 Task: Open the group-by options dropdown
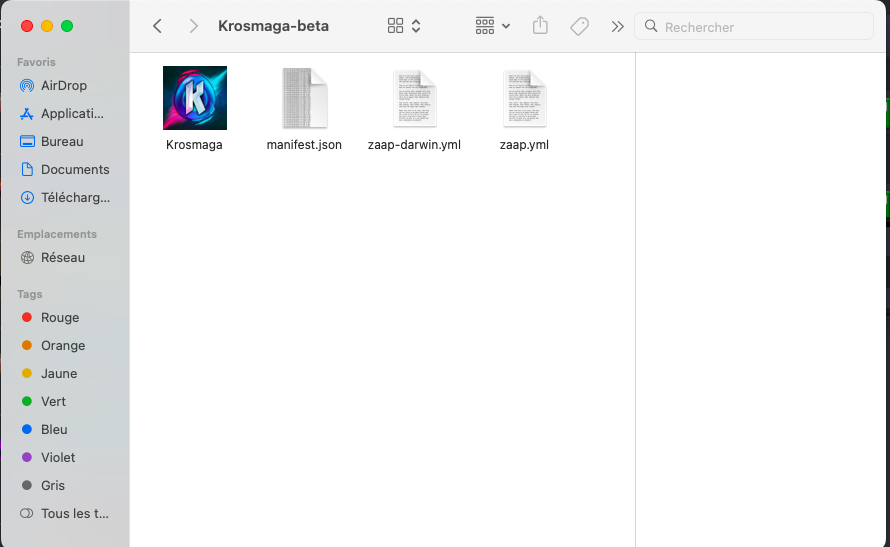[x=492, y=26]
